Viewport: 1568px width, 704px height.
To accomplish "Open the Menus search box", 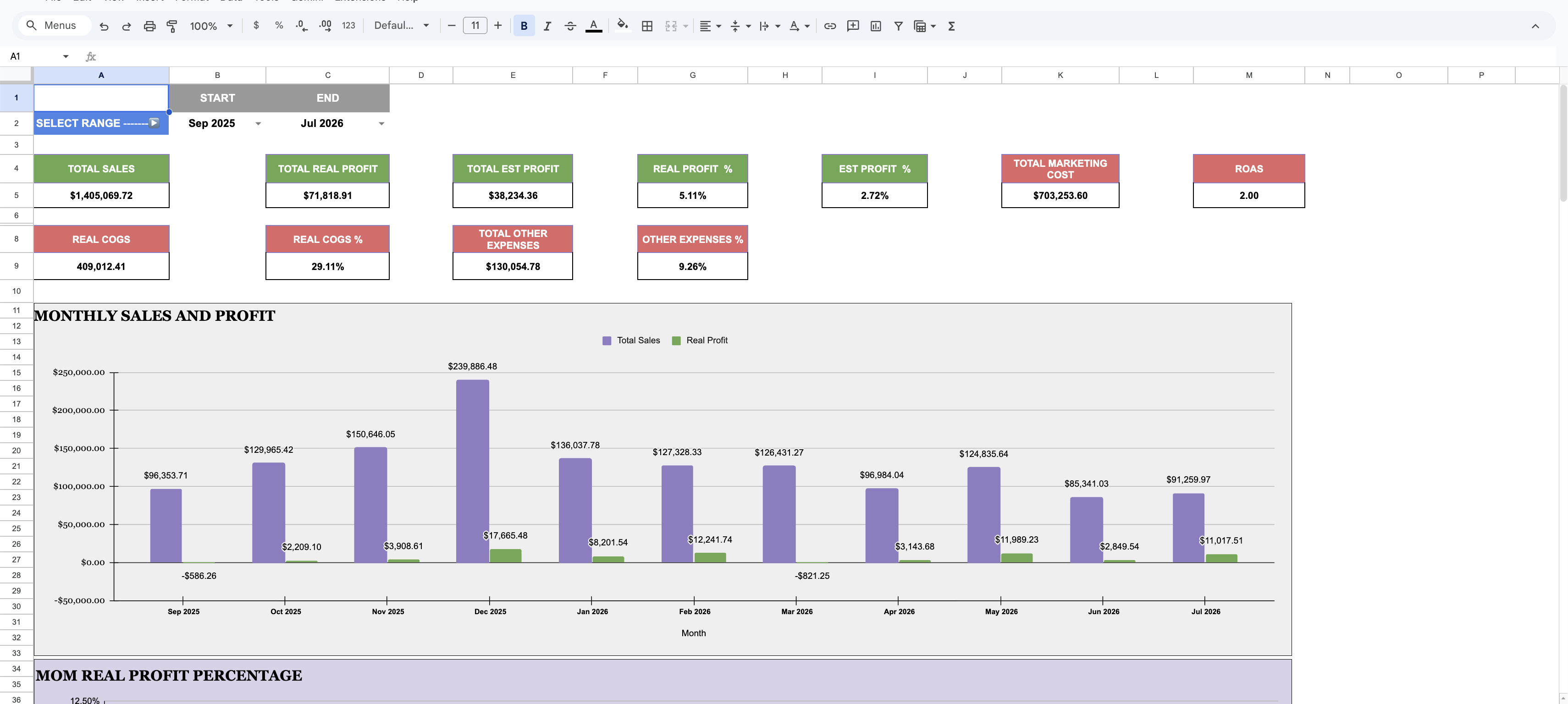I will [54, 26].
